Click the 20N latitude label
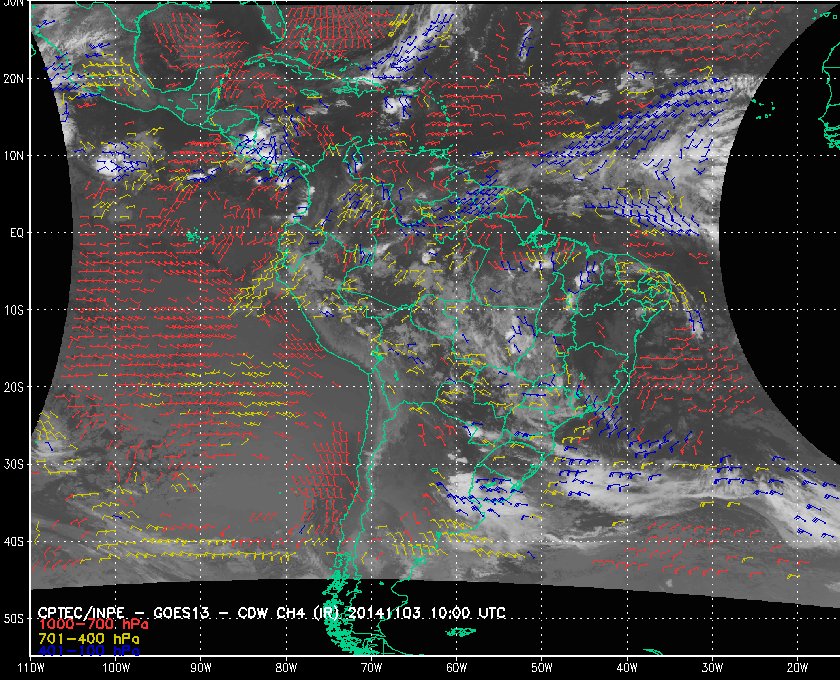This screenshot has height=680, width=840. click(13, 78)
